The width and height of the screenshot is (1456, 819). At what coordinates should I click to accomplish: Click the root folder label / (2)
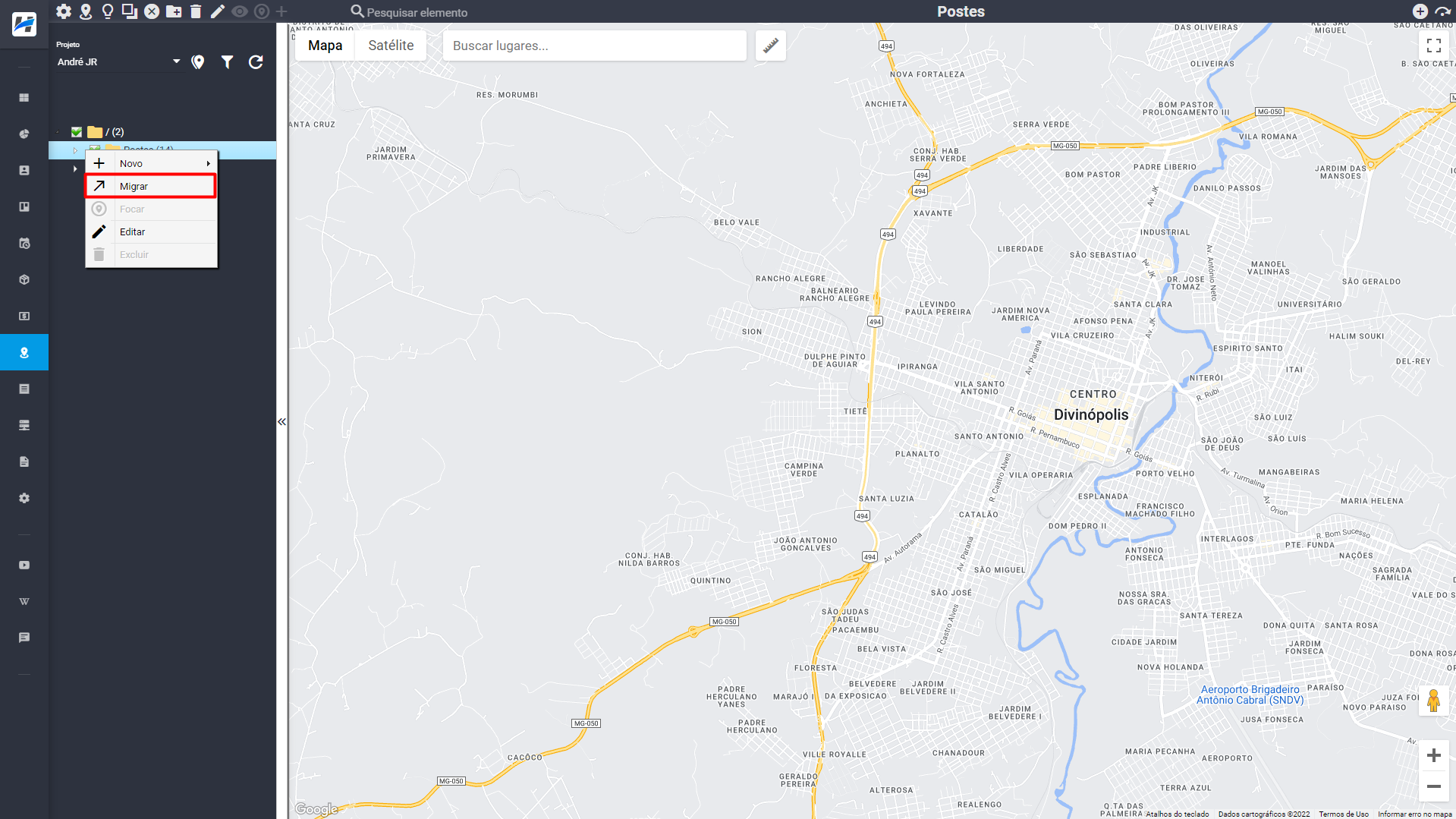coord(115,132)
